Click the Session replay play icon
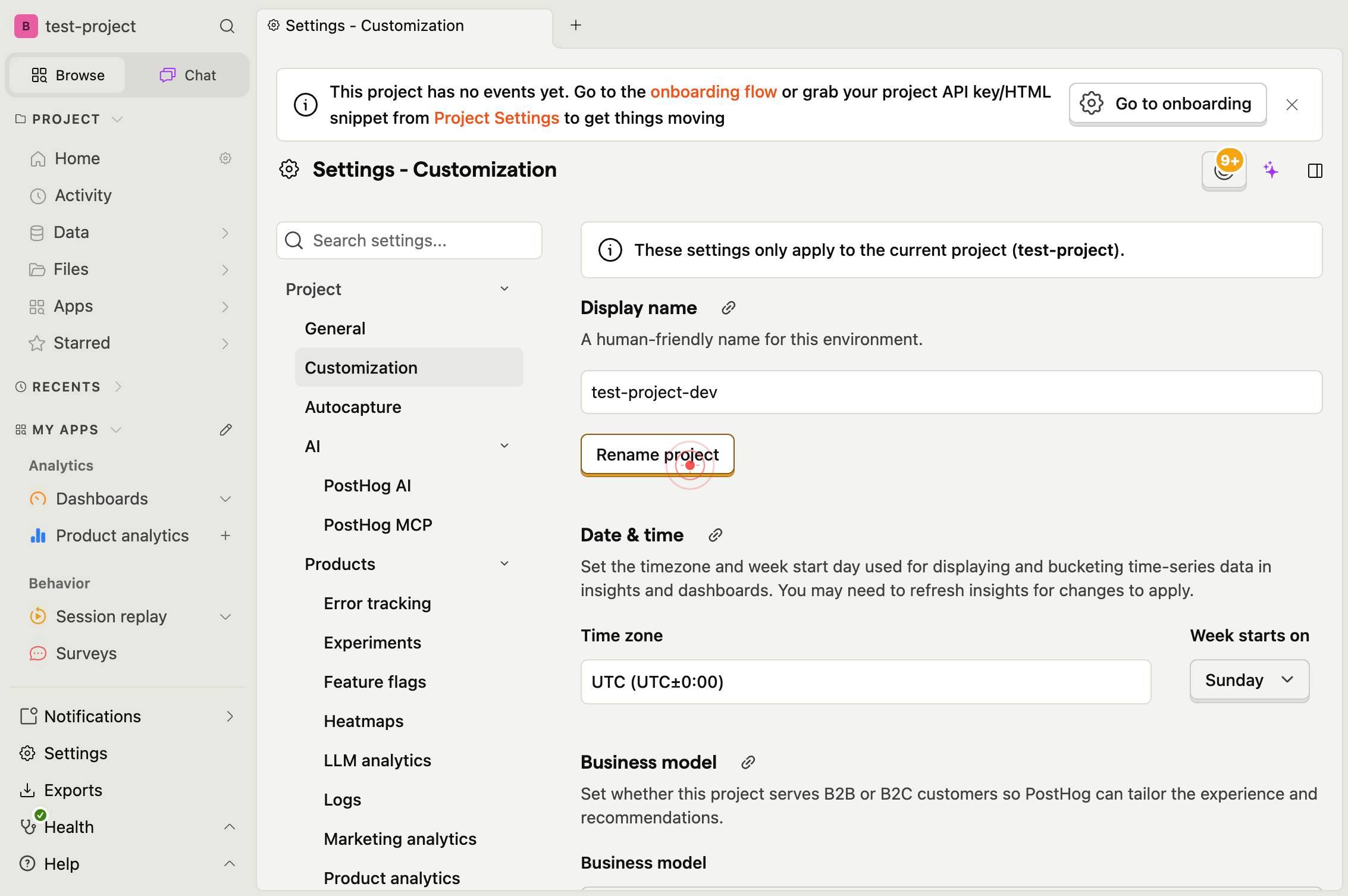This screenshot has width=1348, height=896. click(x=38, y=616)
